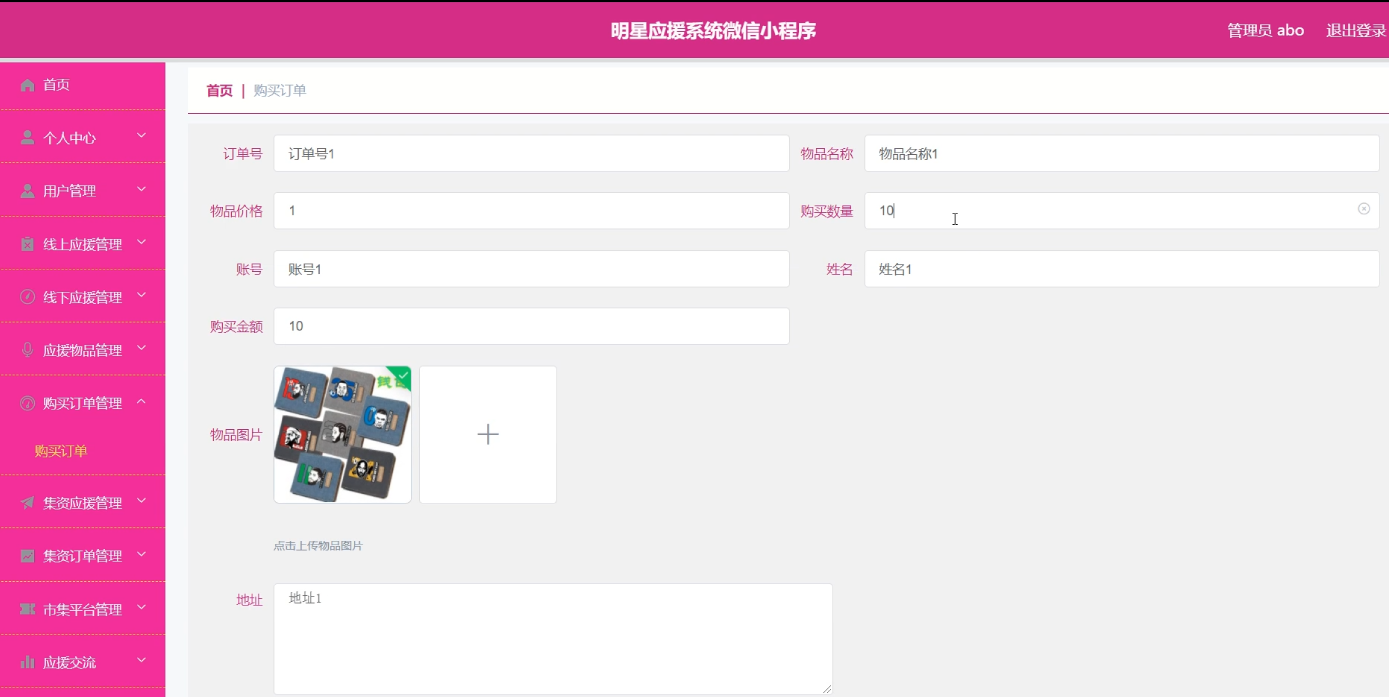The width and height of the screenshot is (1389, 697).
Task: Click the microphone icon beside 应援物品管理
Action: click(x=27, y=350)
